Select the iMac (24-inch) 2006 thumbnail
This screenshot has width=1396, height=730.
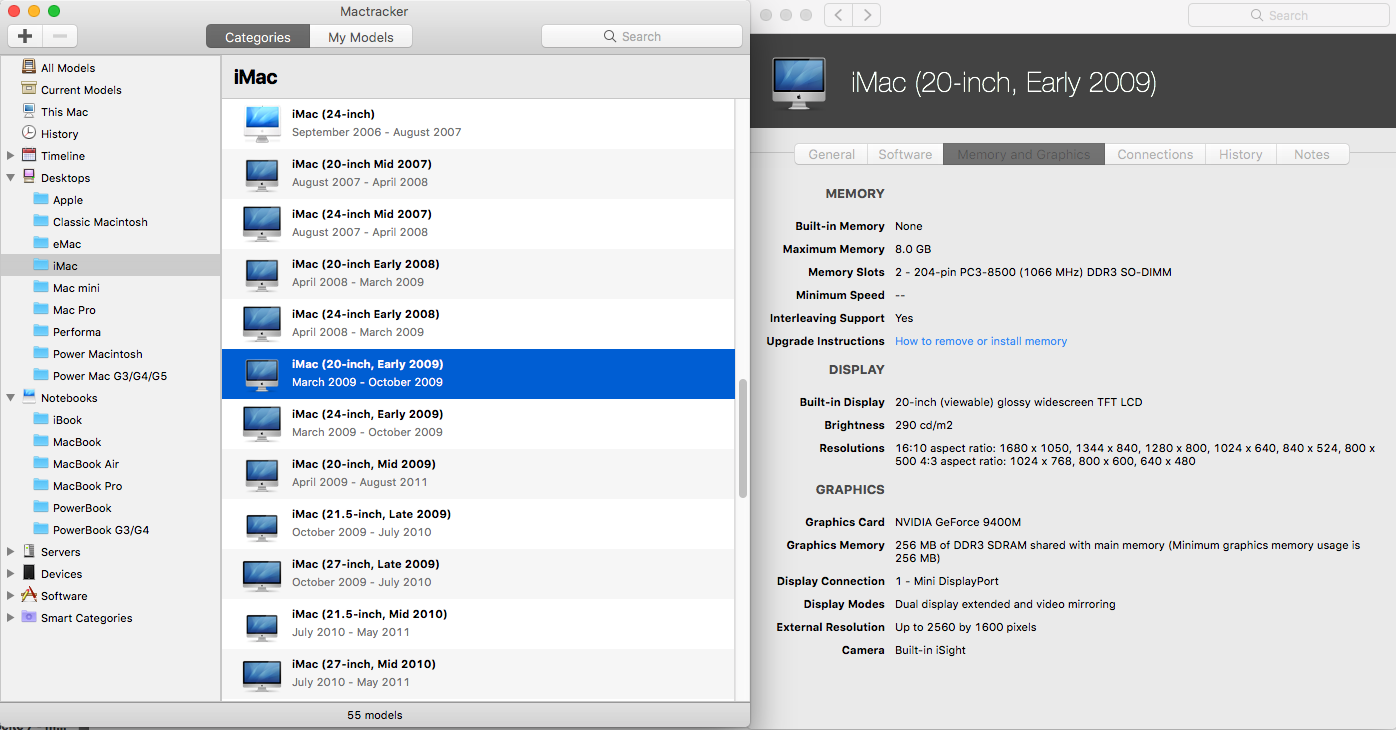[262, 123]
